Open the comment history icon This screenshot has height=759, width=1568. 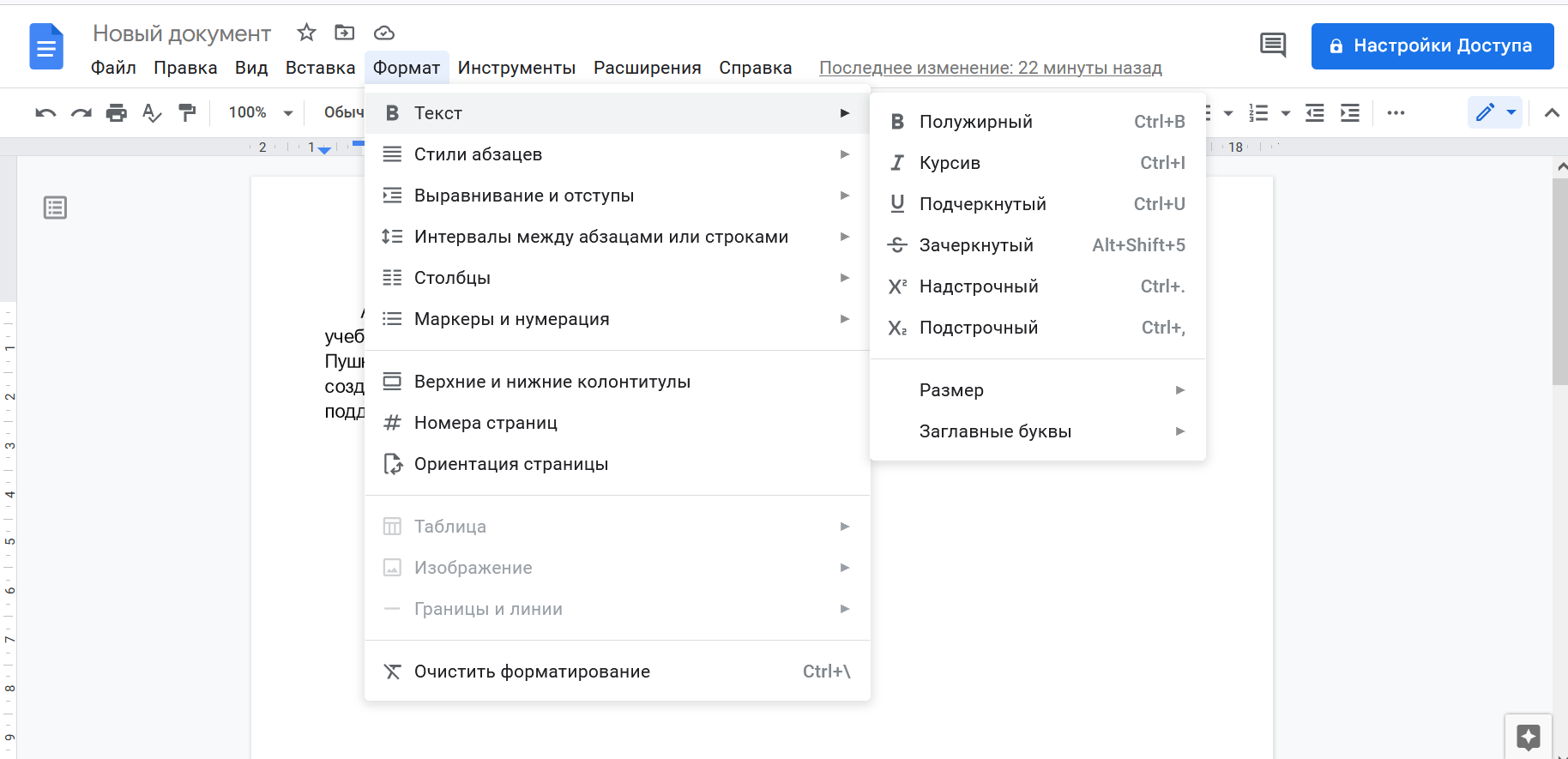(1273, 45)
